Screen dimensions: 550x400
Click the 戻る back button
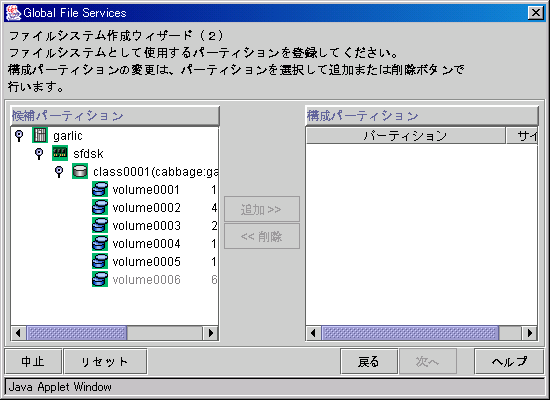click(369, 361)
